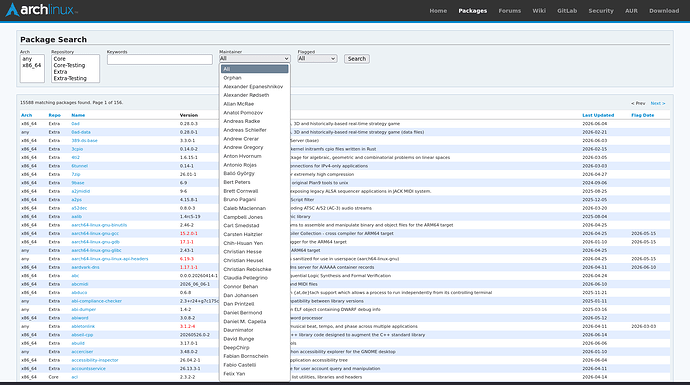Open the a2jmidid package link

(81, 191)
